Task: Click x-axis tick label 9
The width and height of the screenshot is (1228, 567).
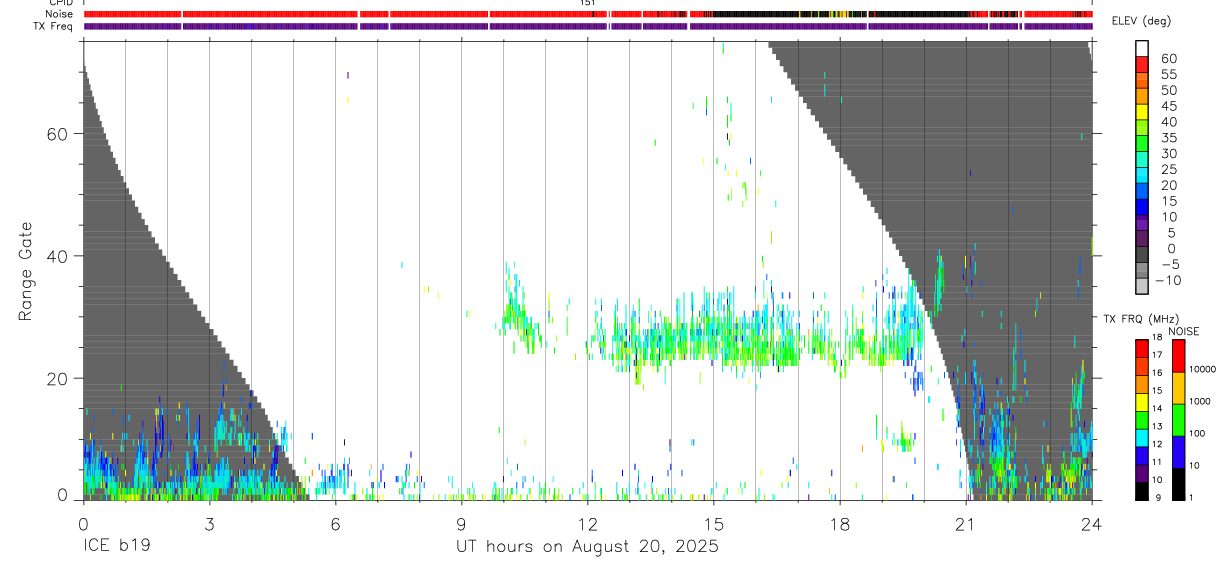Action: coord(461,523)
